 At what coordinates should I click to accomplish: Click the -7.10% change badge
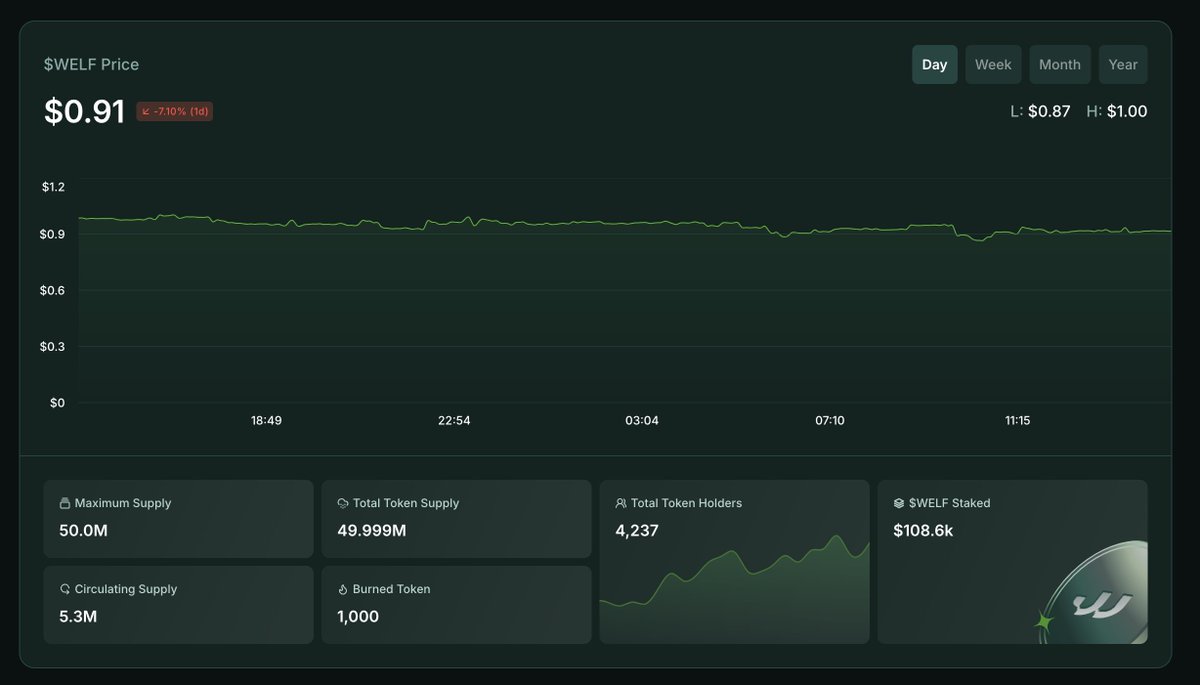pyautogui.click(x=174, y=111)
